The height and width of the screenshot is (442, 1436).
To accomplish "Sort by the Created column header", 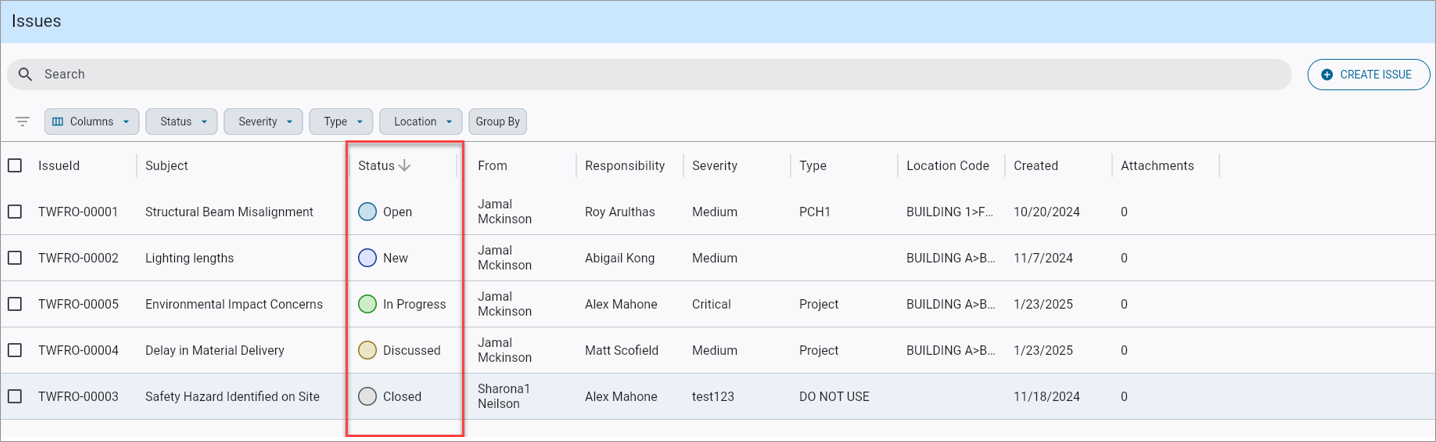I will point(1036,166).
